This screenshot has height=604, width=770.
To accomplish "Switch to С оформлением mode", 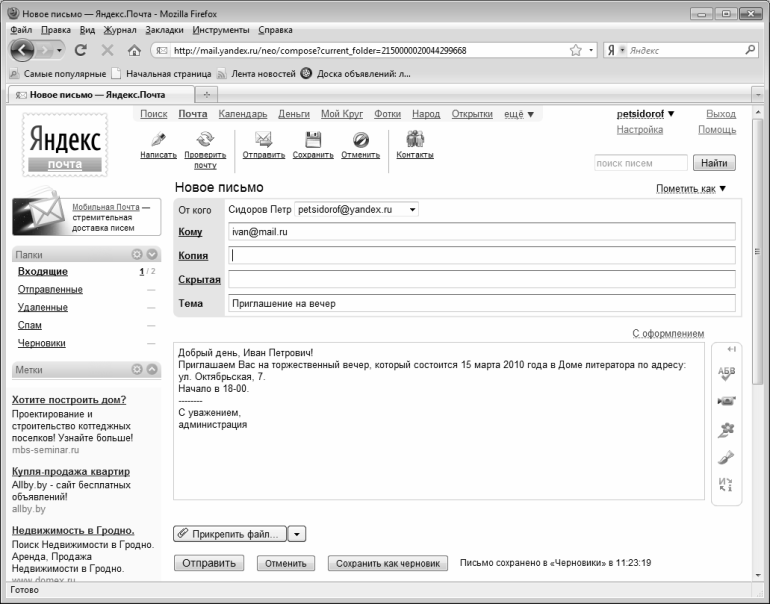I will pyautogui.click(x=668, y=333).
